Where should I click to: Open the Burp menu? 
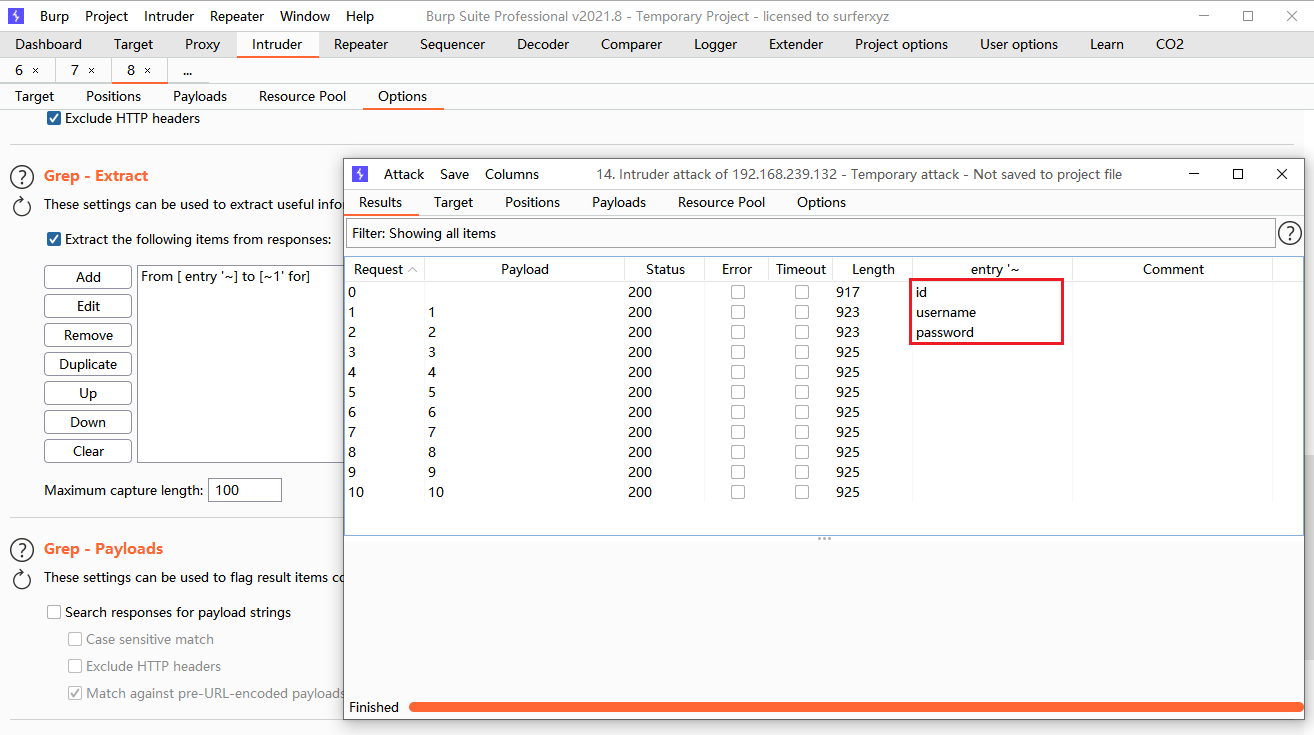[54, 16]
